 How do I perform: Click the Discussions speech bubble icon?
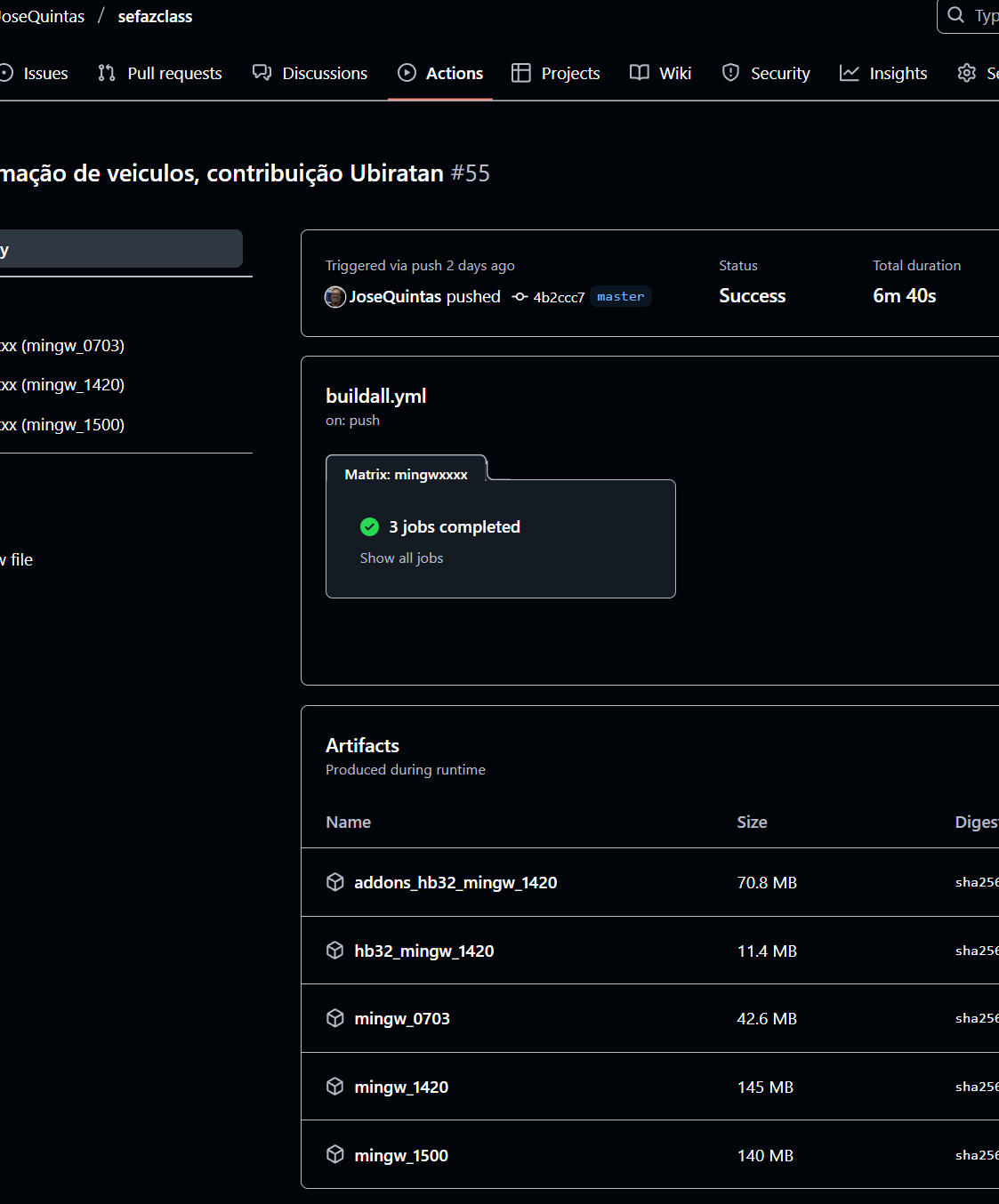pos(262,73)
